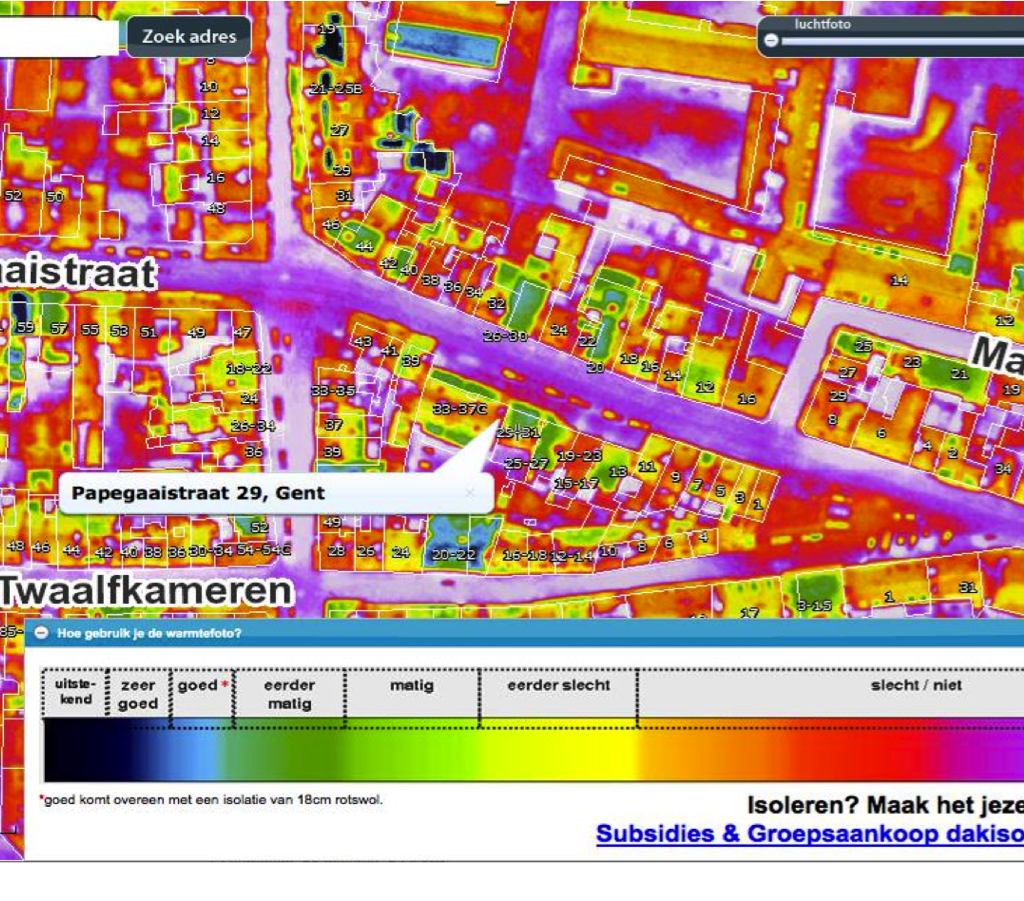Click the 'eerder slecht' legend label

[x=558, y=685]
